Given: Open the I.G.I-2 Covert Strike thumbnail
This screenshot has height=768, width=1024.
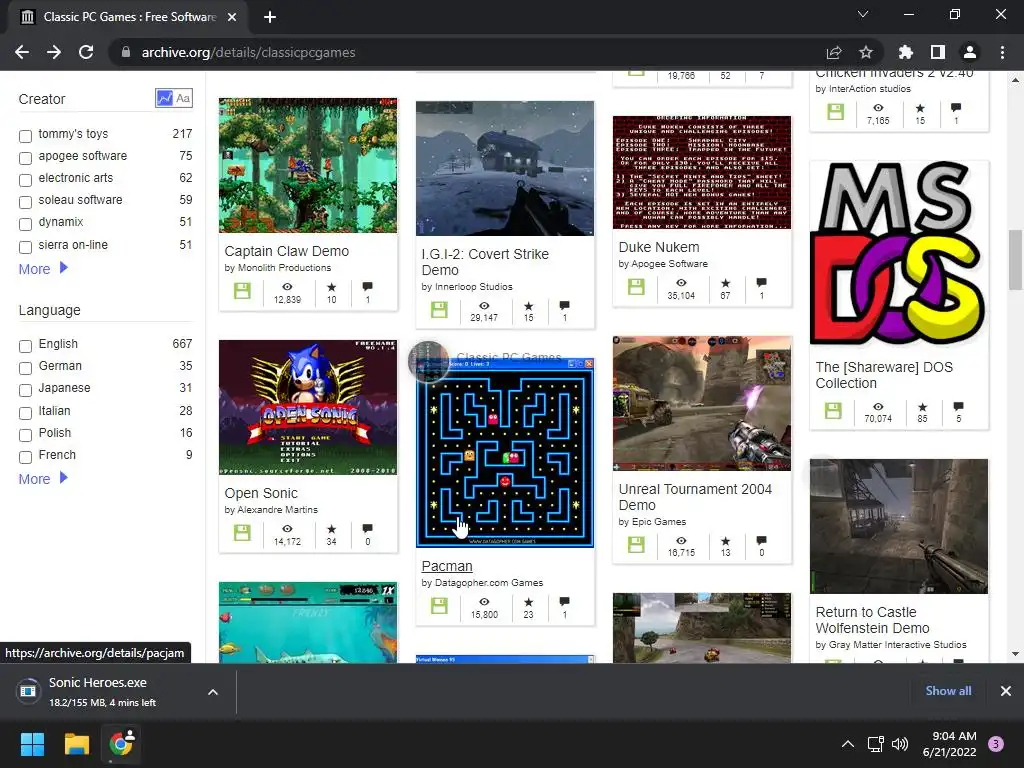Looking at the screenshot, I should pyautogui.click(x=505, y=168).
